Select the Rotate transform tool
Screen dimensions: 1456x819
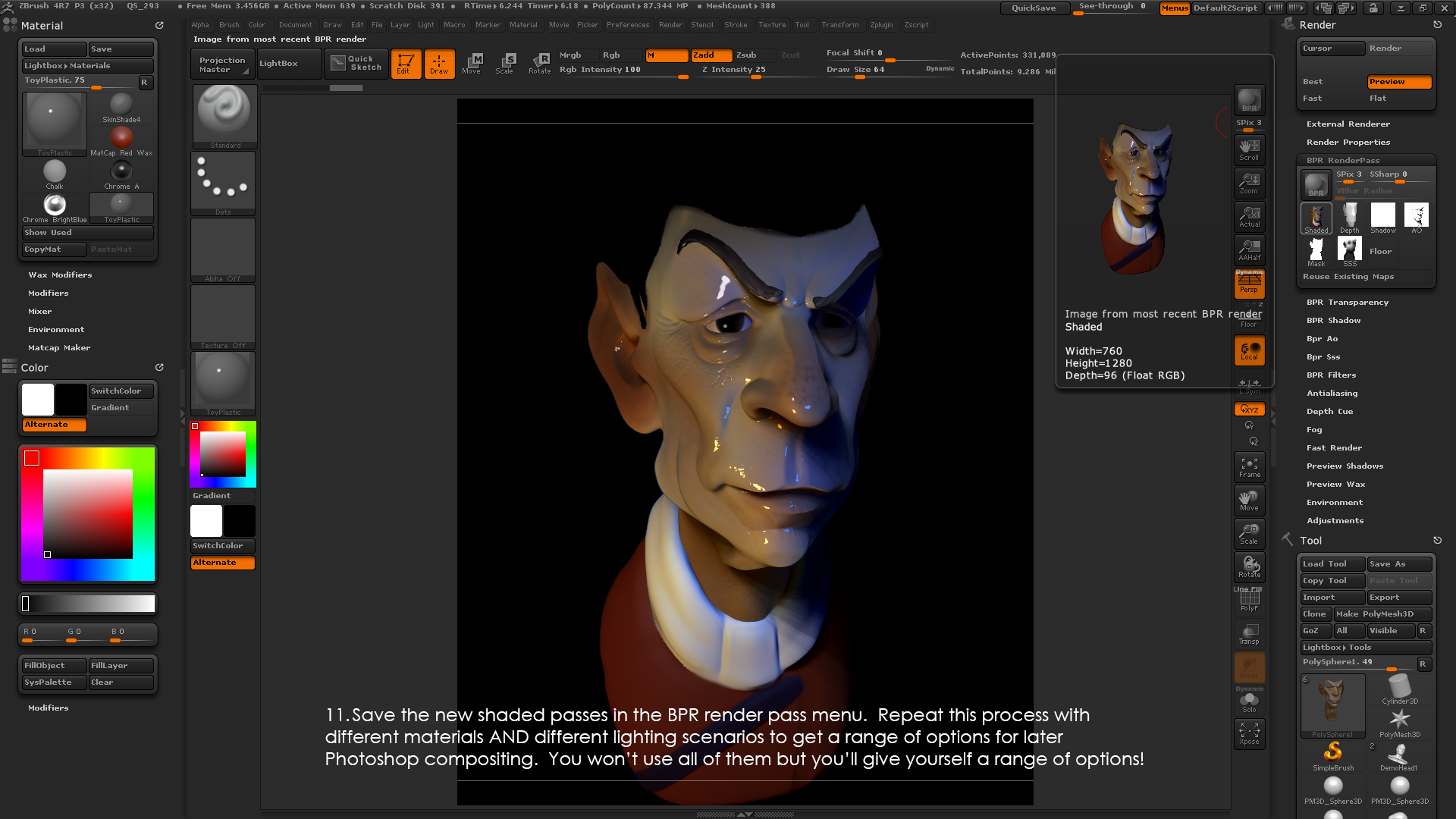click(x=539, y=63)
